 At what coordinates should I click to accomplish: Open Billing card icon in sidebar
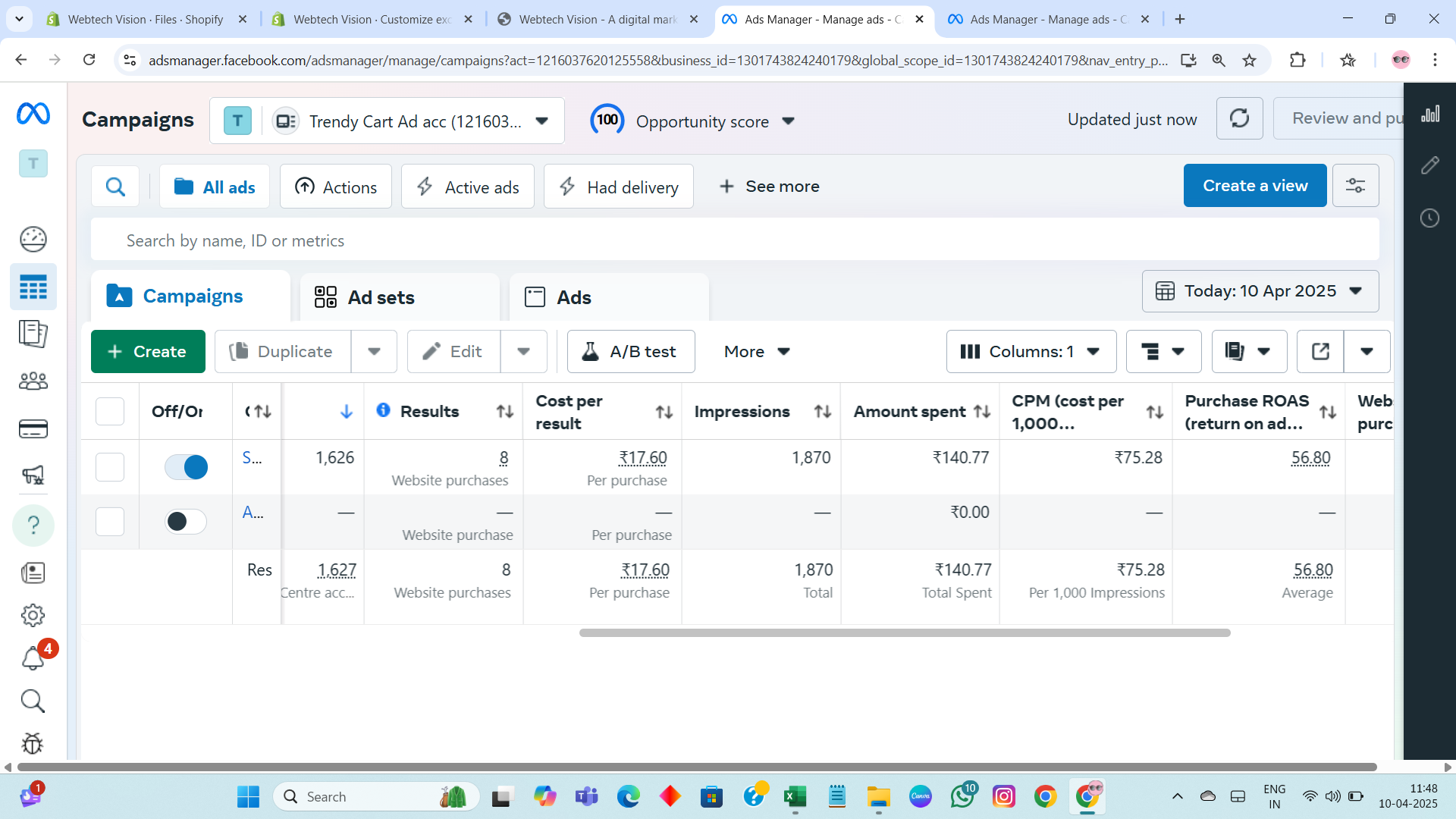coord(33,428)
